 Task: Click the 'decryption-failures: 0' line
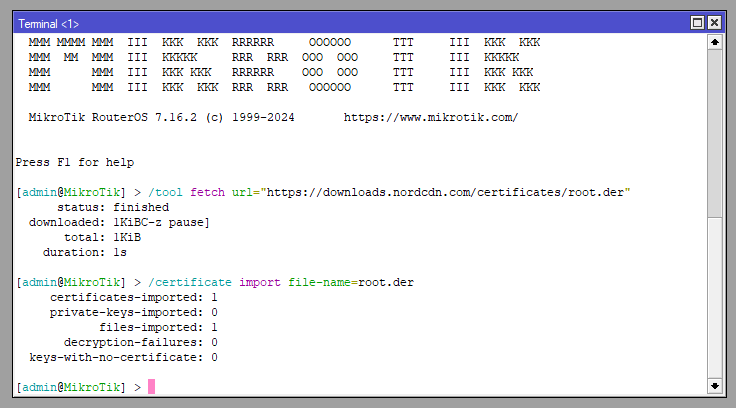point(141,343)
